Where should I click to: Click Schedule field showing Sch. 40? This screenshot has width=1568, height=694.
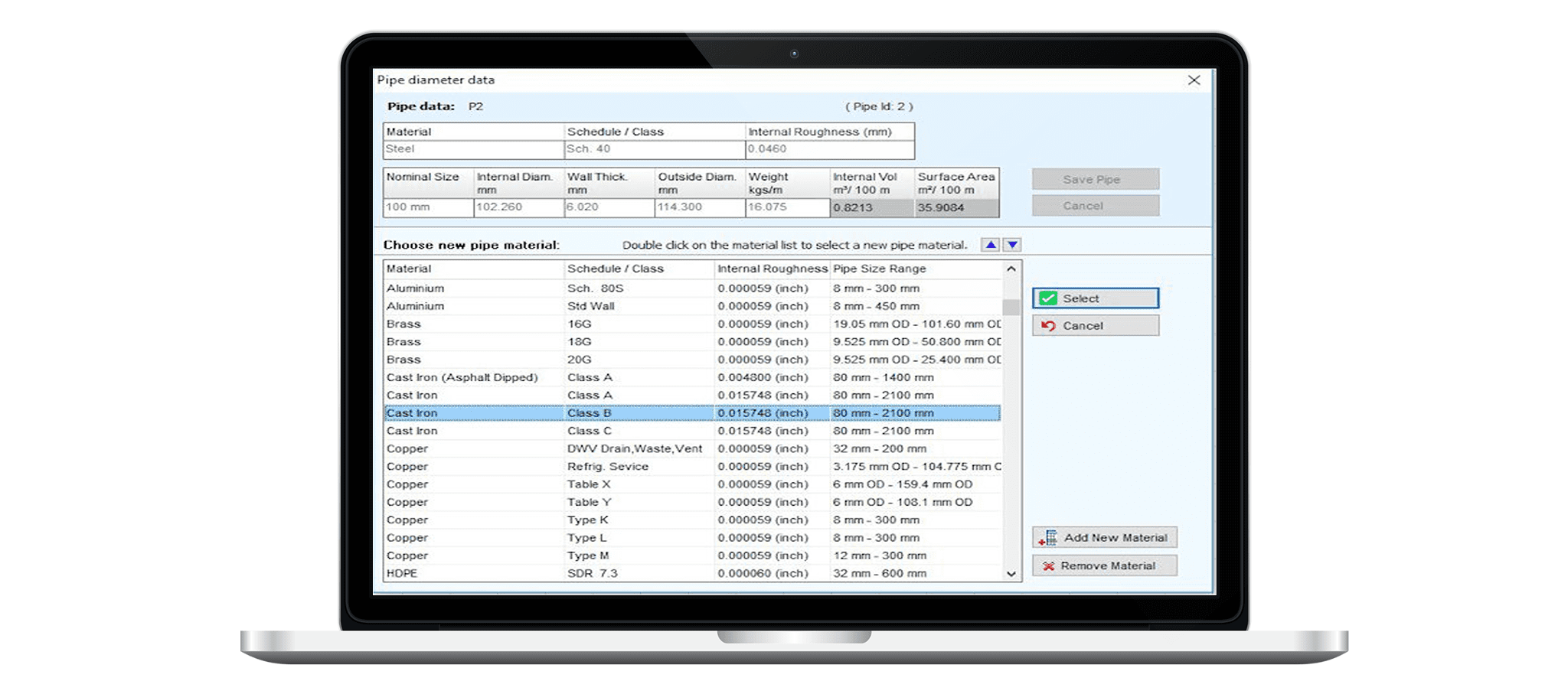pos(655,149)
